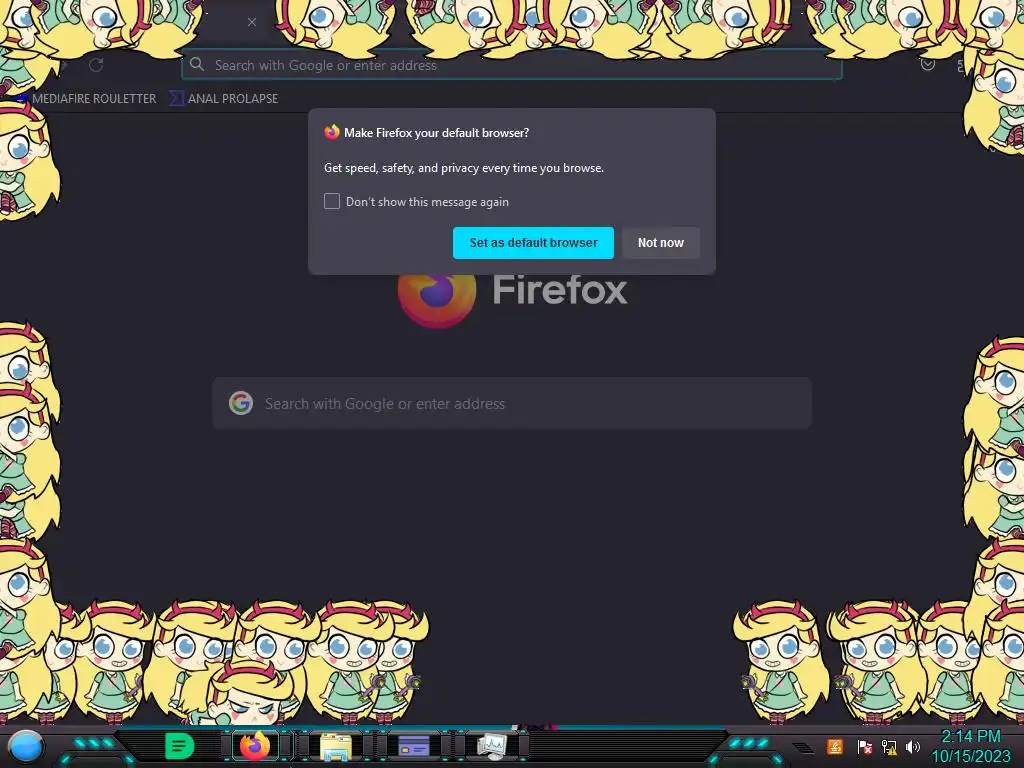Reload the page with the refresh icon
Screen dimensions: 1024x768
[x=96, y=65]
